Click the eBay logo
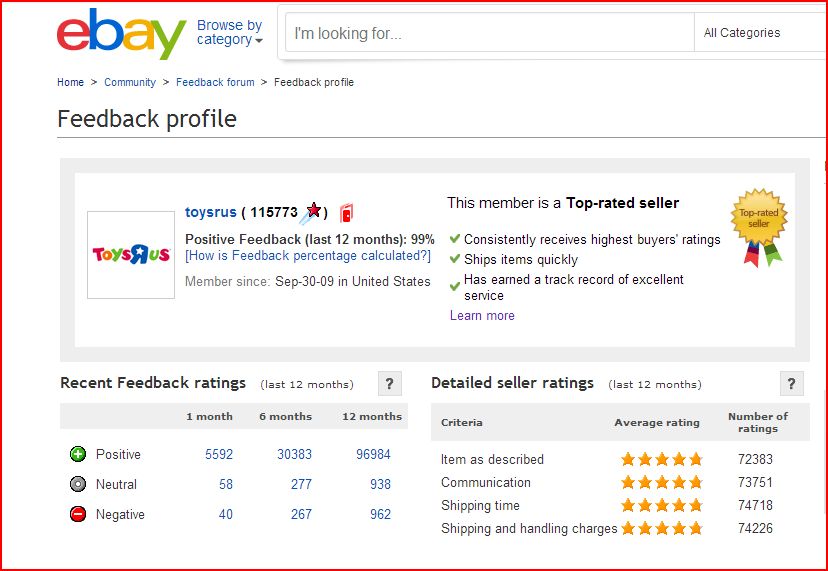The height and width of the screenshot is (571, 828). 121,34
